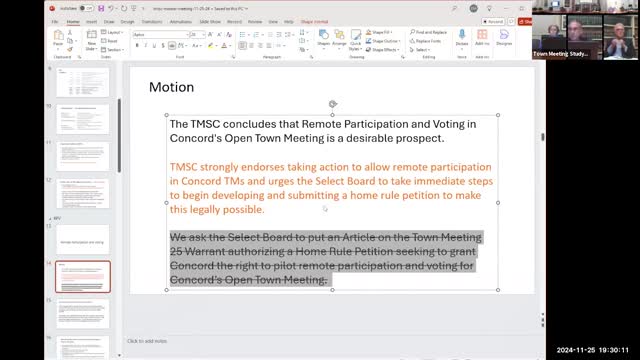The height and width of the screenshot is (360, 640).
Task: Click the red Share button
Action: [x=525, y=22]
